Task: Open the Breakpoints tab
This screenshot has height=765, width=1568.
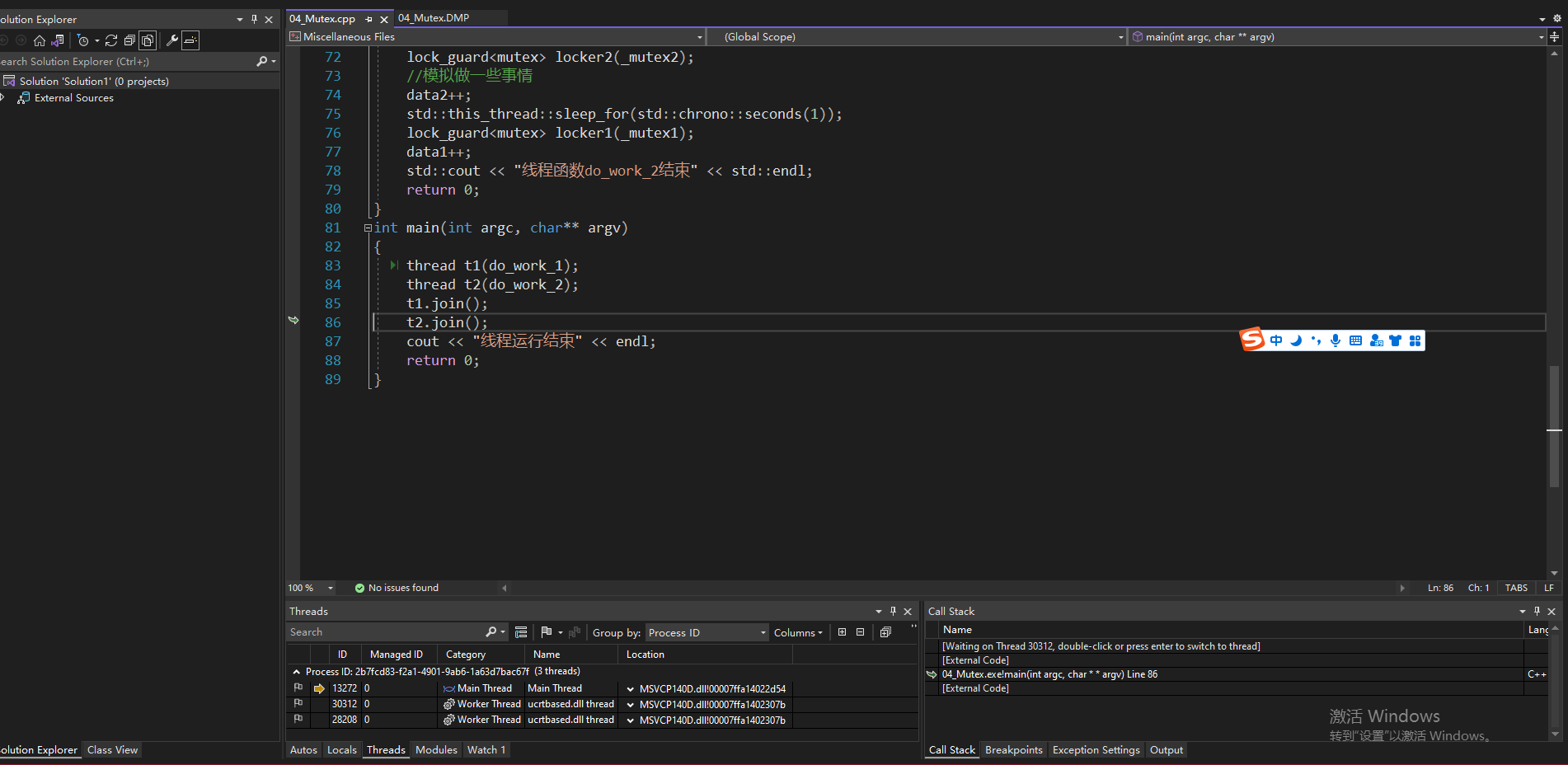Action: (1014, 749)
